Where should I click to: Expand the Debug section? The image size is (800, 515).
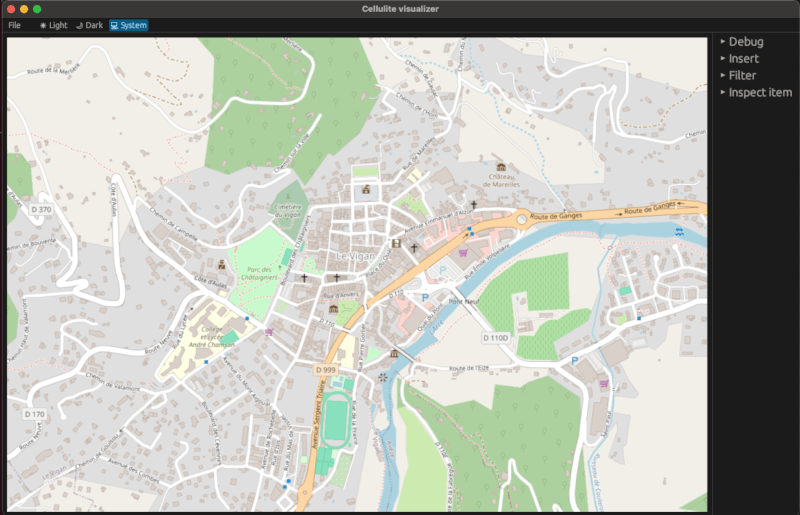(745, 42)
